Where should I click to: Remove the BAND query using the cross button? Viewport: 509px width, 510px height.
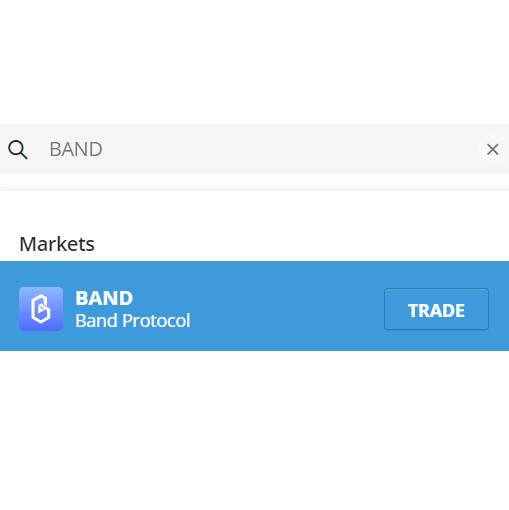coord(492,149)
